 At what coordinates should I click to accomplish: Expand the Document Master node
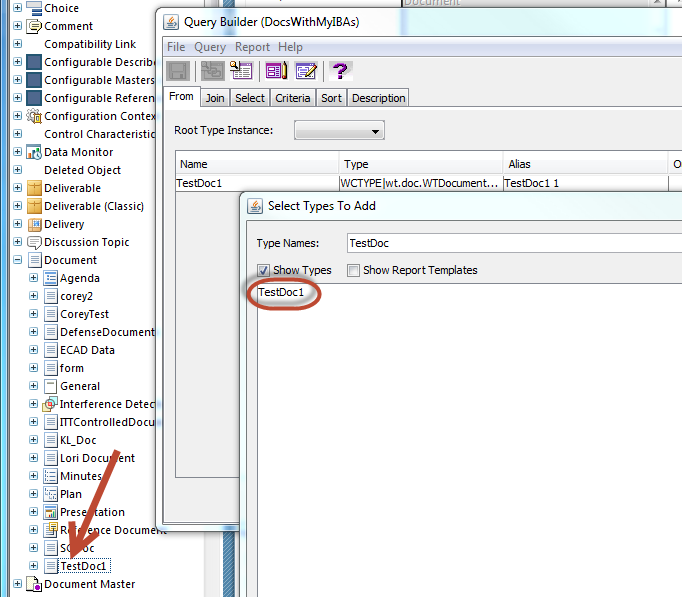point(17,584)
